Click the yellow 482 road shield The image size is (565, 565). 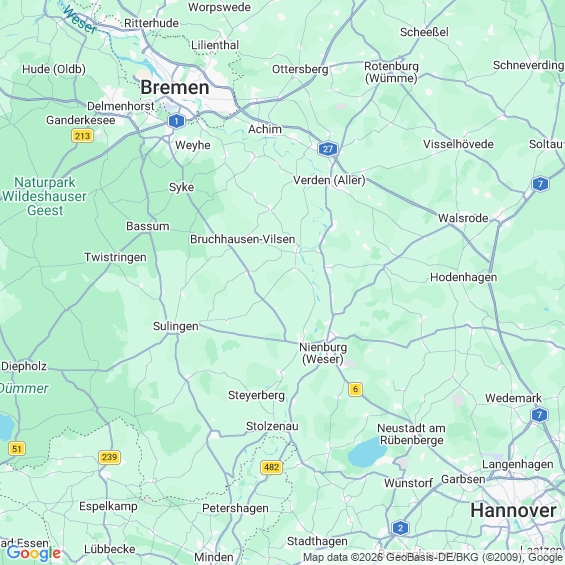click(271, 467)
